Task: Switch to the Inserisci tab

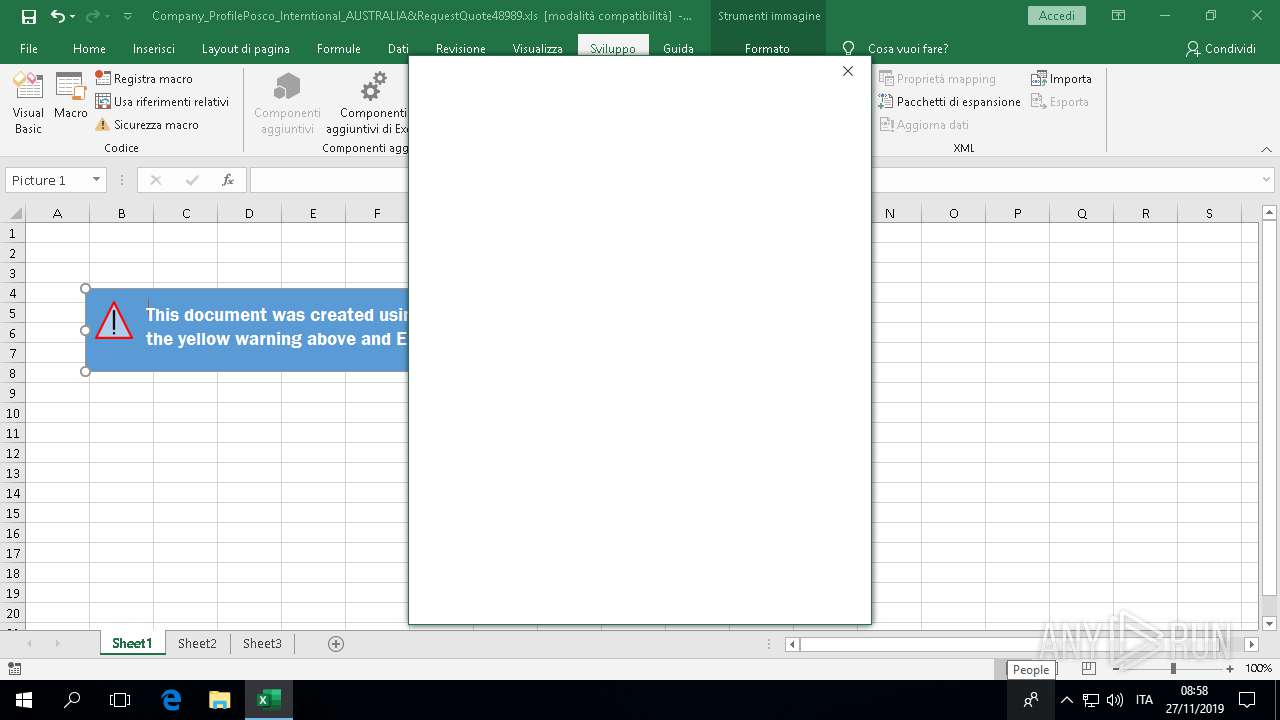Action: (x=154, y=48)
